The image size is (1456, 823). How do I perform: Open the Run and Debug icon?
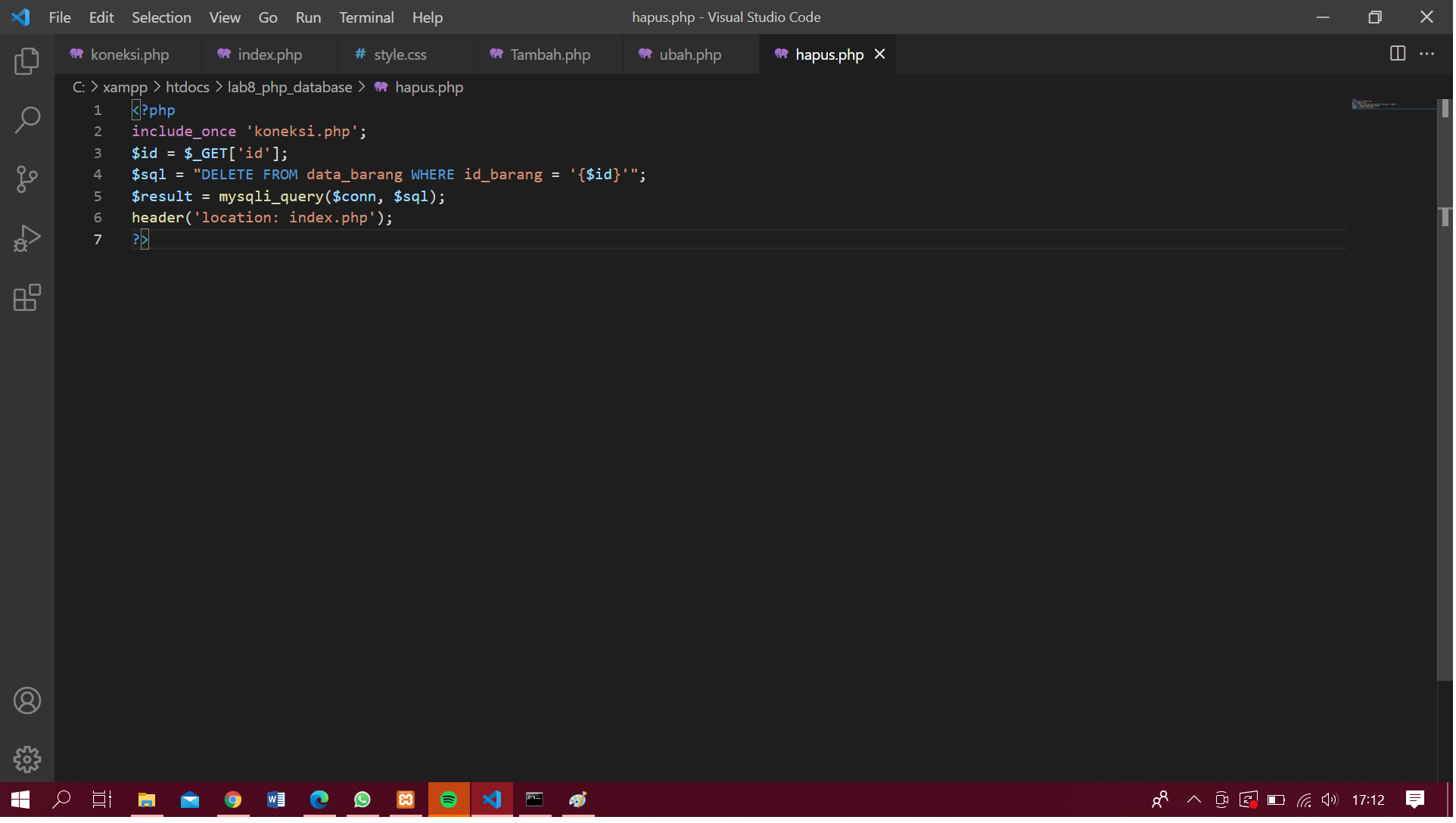[x=27, y=238]
